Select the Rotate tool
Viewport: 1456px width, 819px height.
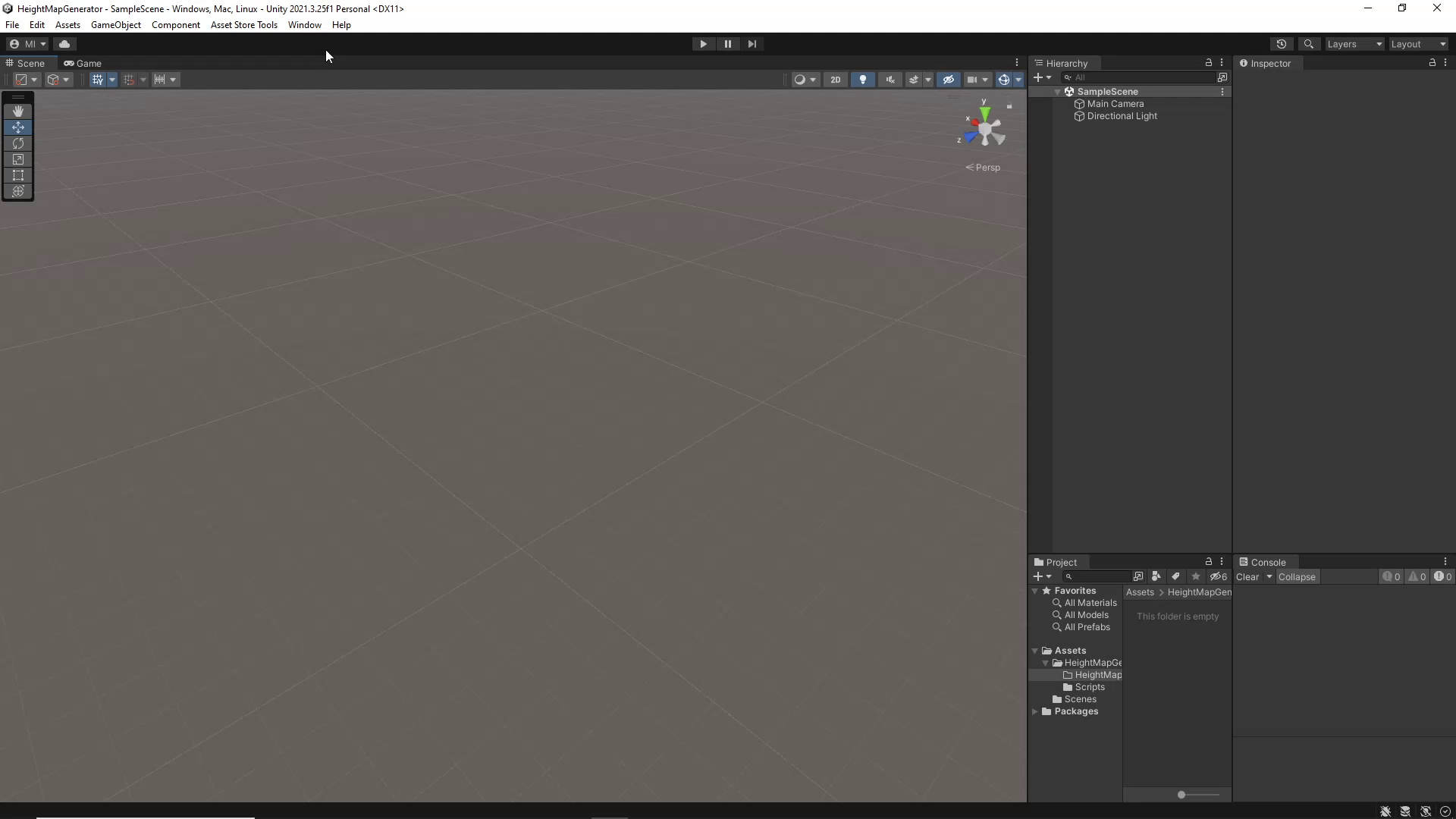click(x=18, y=143)
